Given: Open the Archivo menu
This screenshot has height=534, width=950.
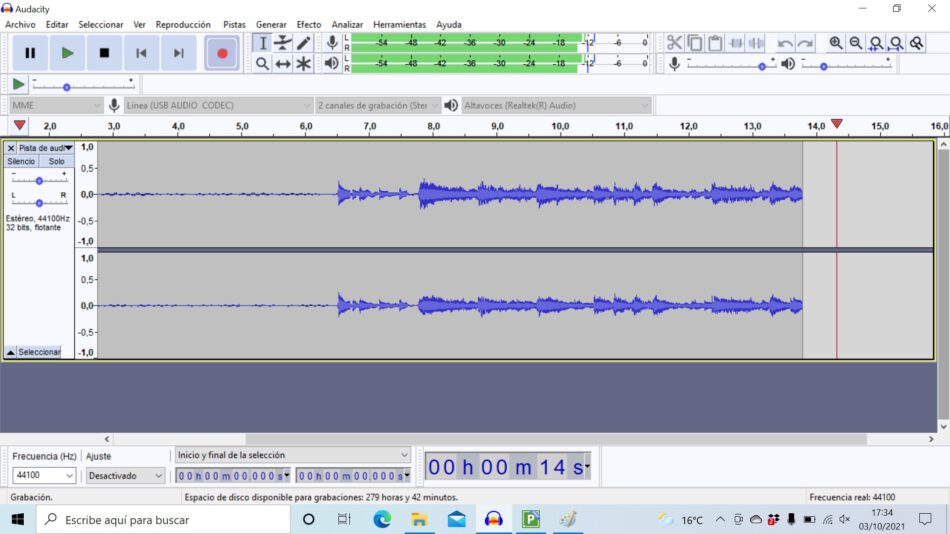Looking at the screenshot, I should pos(20,24).
